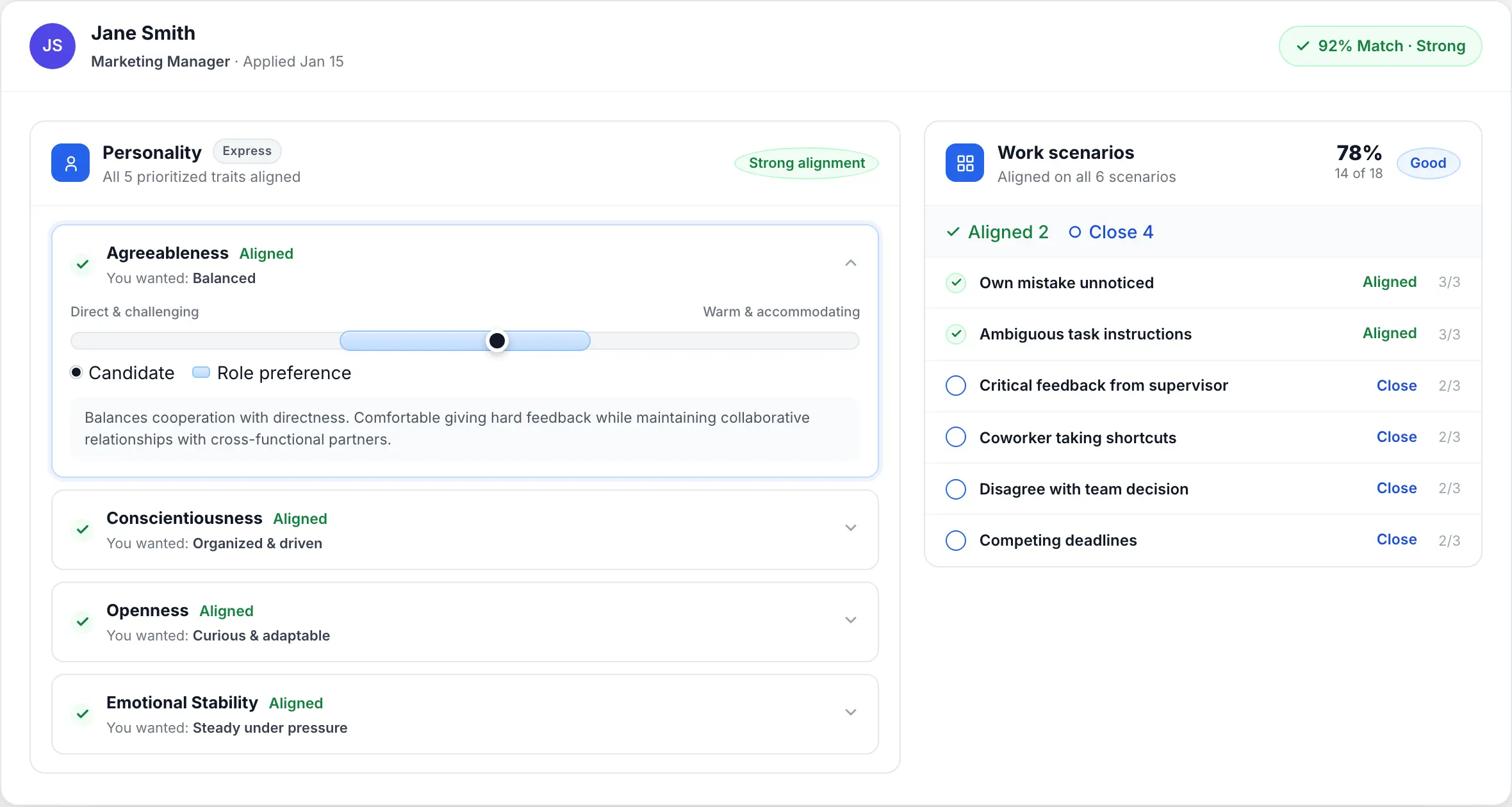
Task: Filter scenarios by Aligned 2
Action: pyautogui.click(x=998, y=232)
